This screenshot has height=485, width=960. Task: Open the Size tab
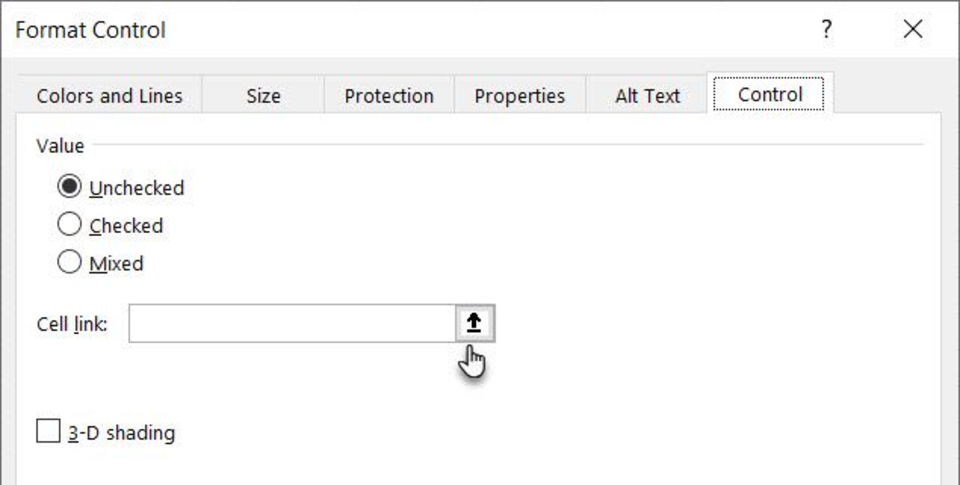263,96
